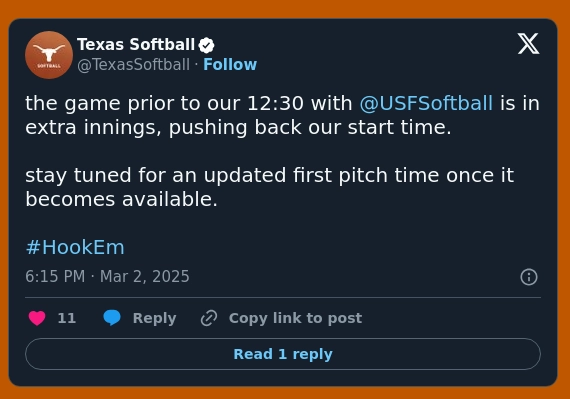Open the #HookEm hashtag
The height and width of the screenshot is (399, 570).
75,247
